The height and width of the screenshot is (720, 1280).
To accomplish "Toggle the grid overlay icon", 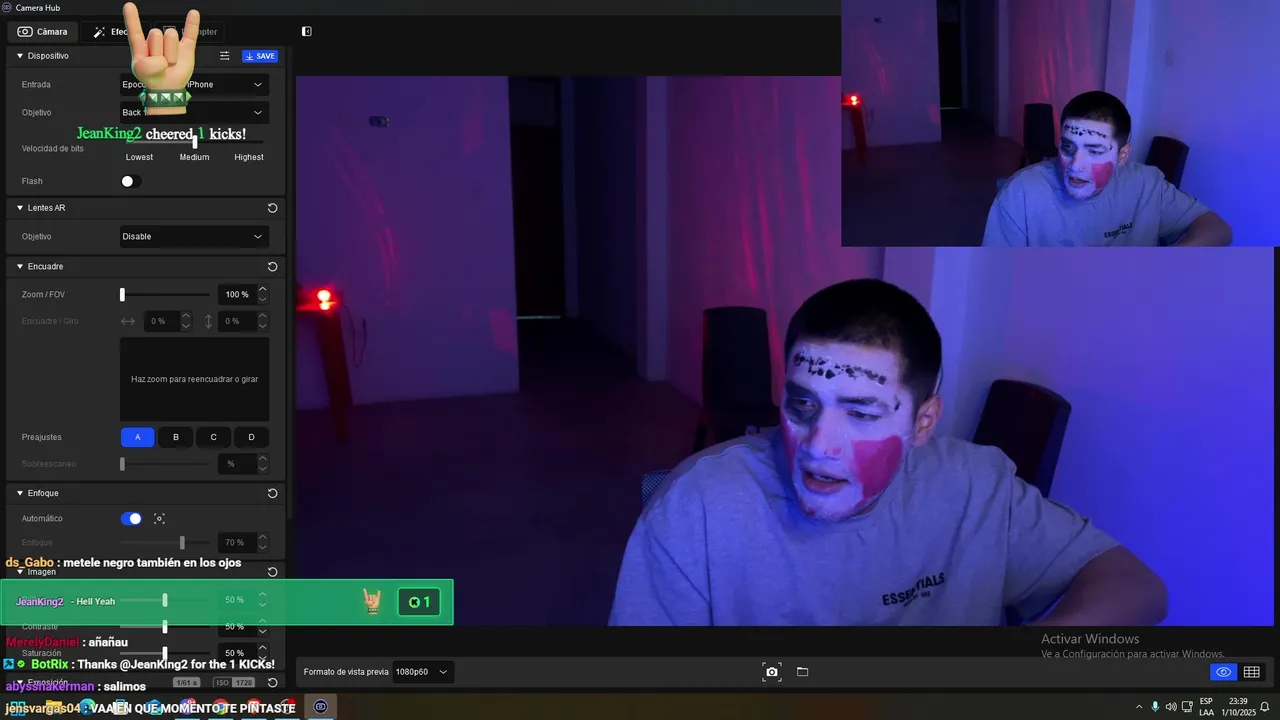I will [1251, 672].
